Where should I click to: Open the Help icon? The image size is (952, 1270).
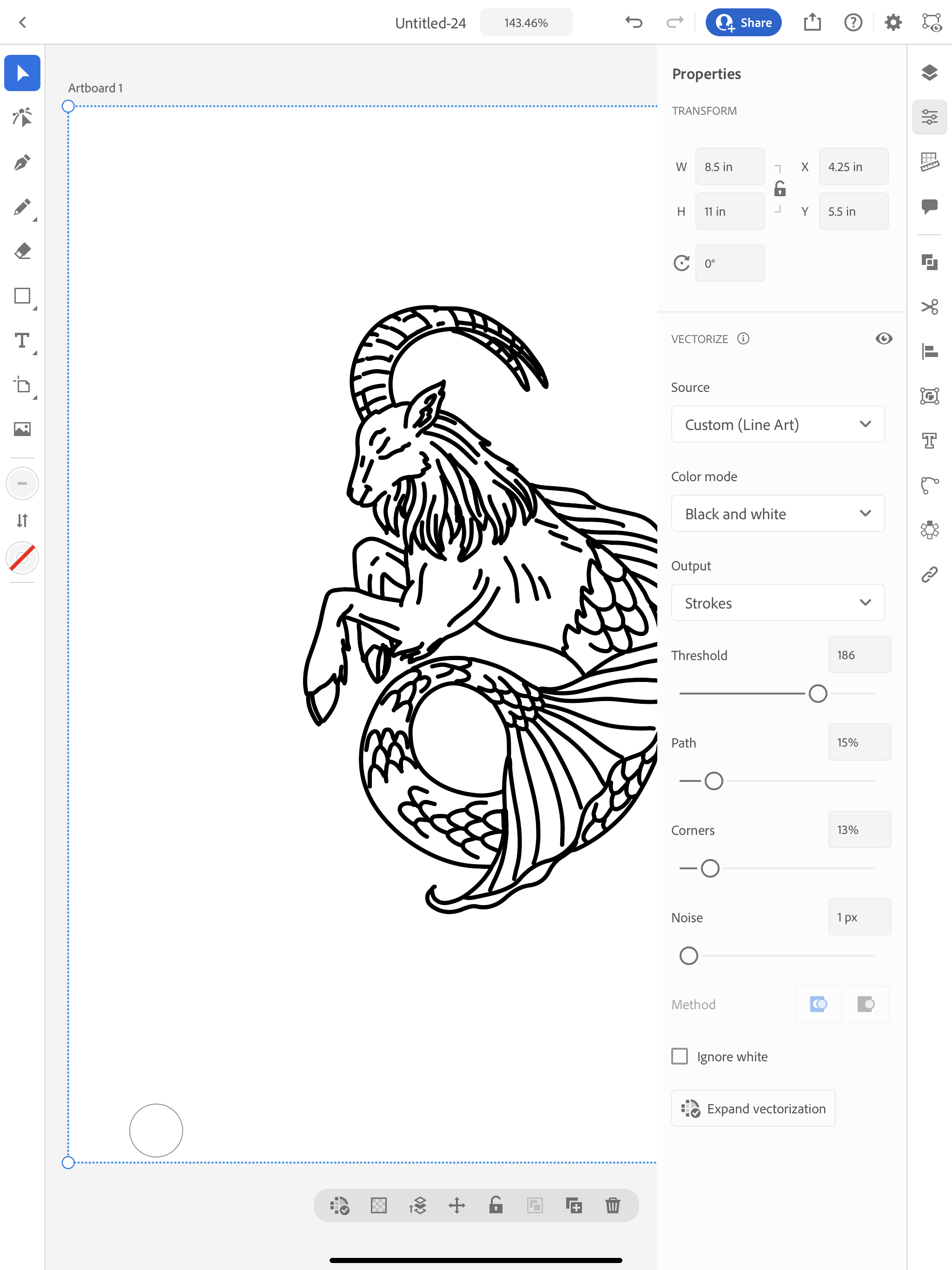853,22
